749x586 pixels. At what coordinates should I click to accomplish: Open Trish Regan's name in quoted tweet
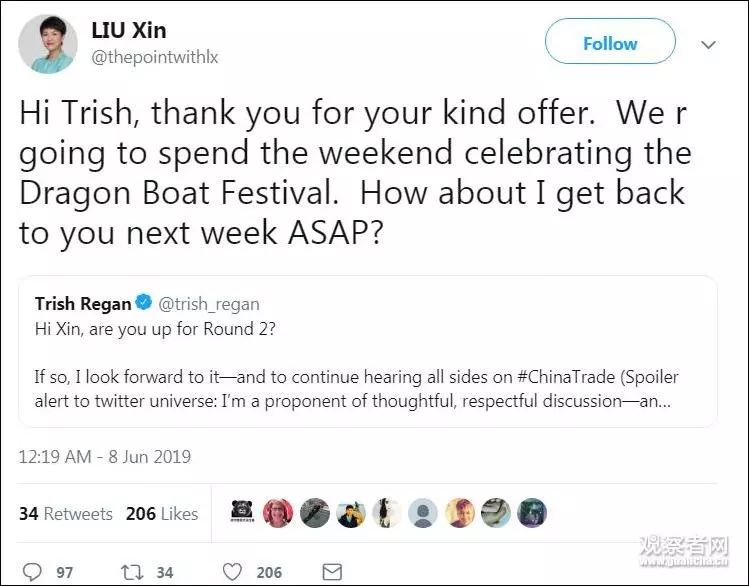pos(83,303)
